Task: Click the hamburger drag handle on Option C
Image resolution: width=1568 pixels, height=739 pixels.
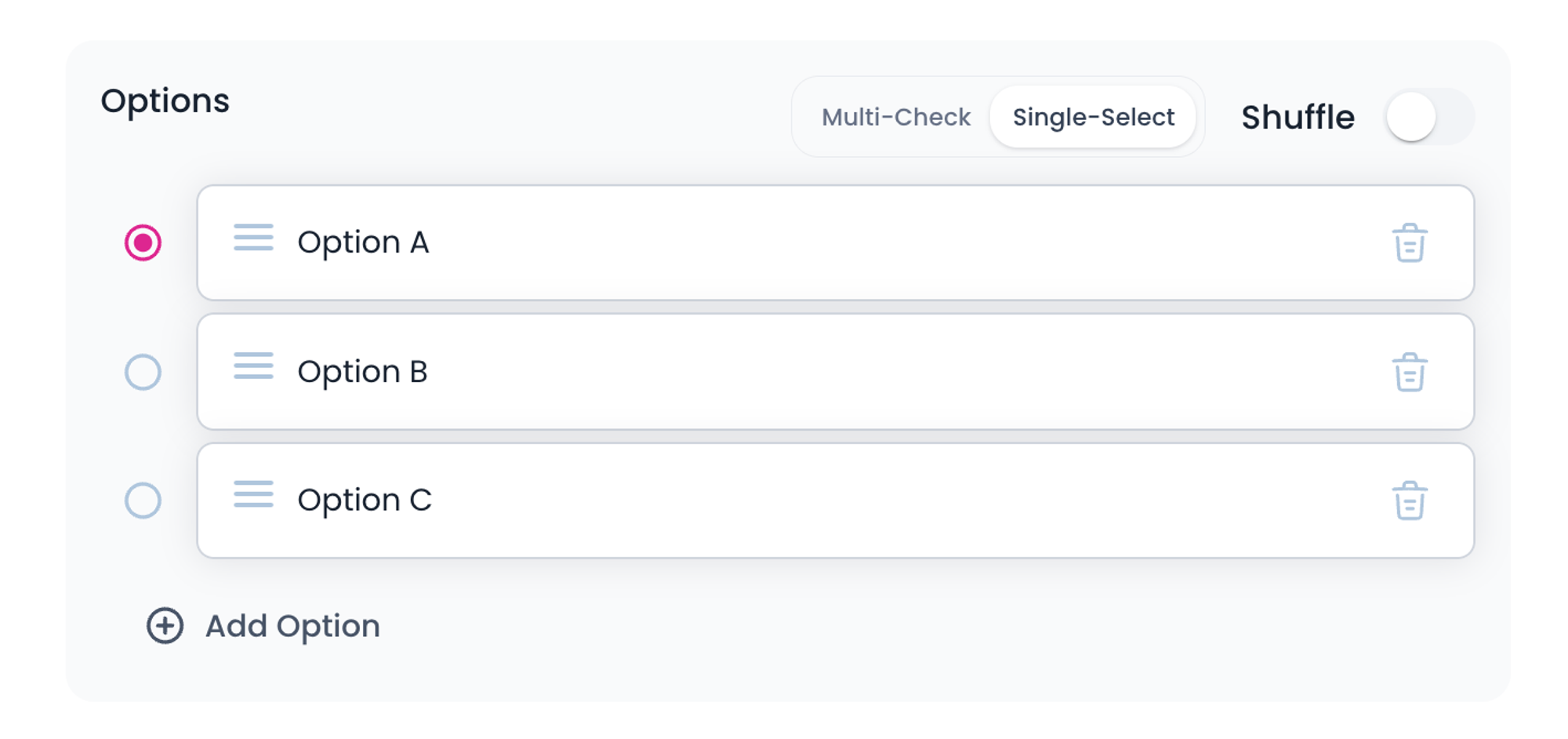Action: [253, 495]
